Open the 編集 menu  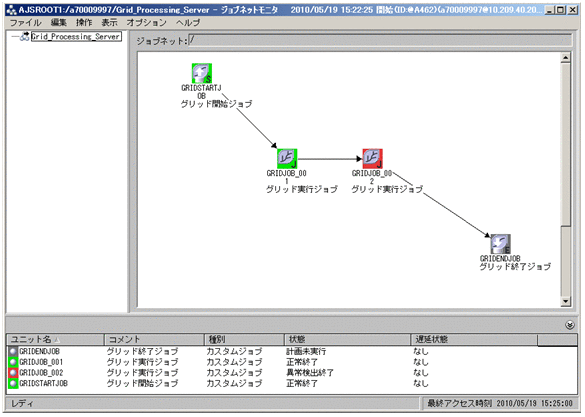[59, 23]
